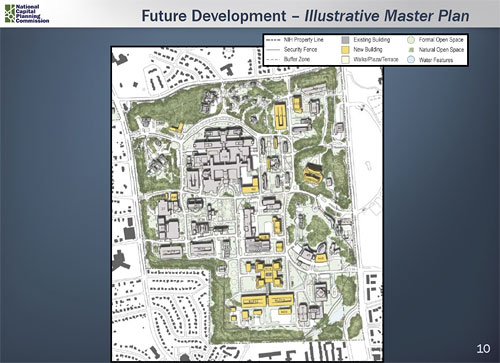This screenshot has height=363, width=500.
Task: Click the 'Existing Building' legend label
Action: coord(371,40)
